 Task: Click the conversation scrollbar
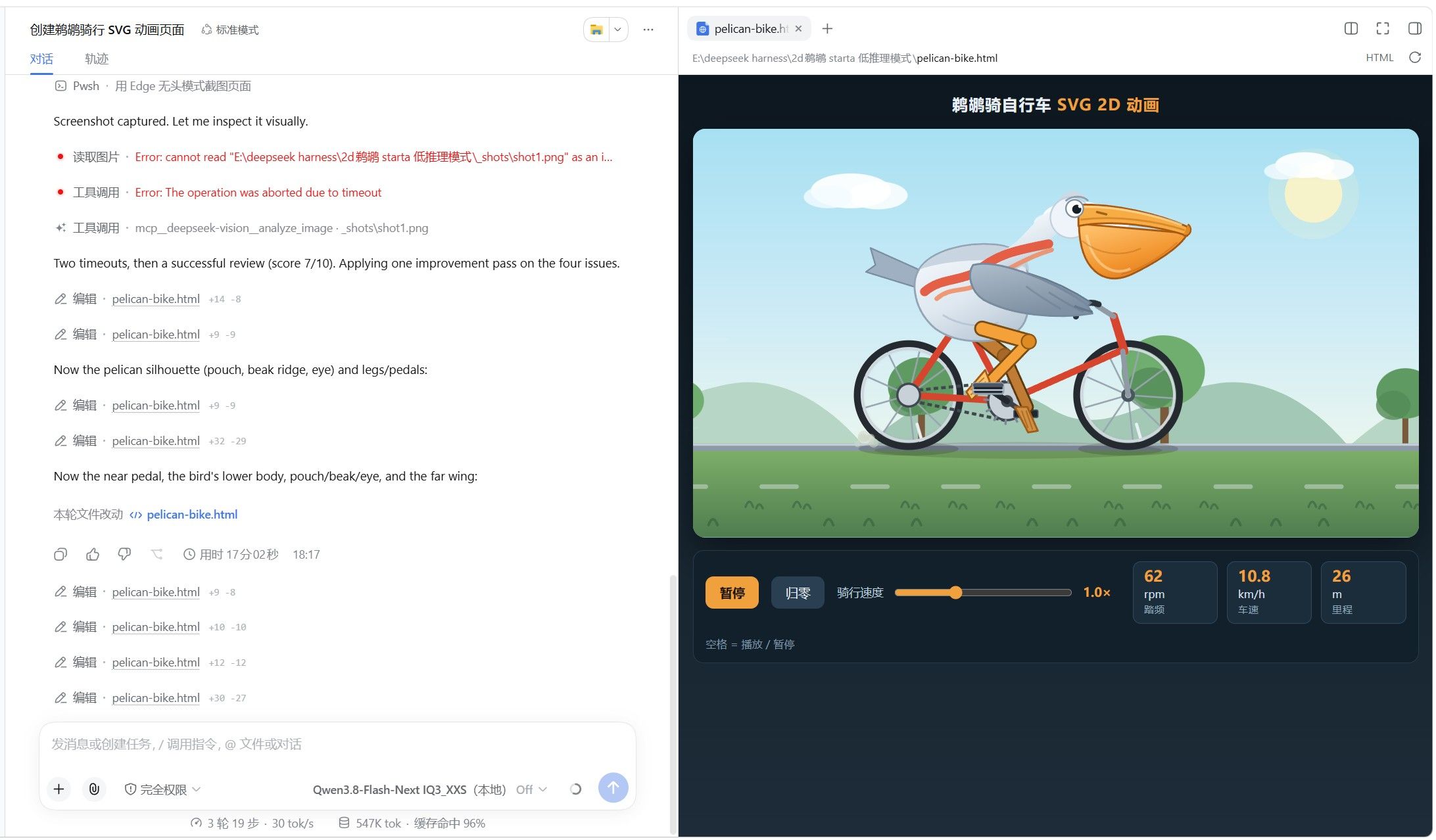[x=672, y=703]
